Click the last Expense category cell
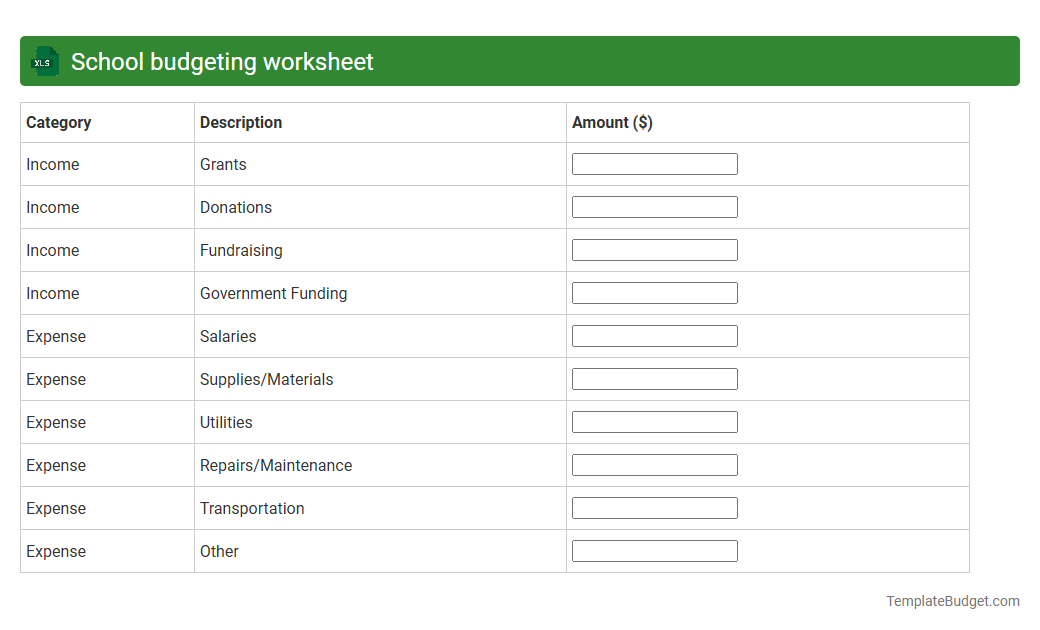Image resolution: width=1040 pixels, height=630 pixels. tap(56, 551)
